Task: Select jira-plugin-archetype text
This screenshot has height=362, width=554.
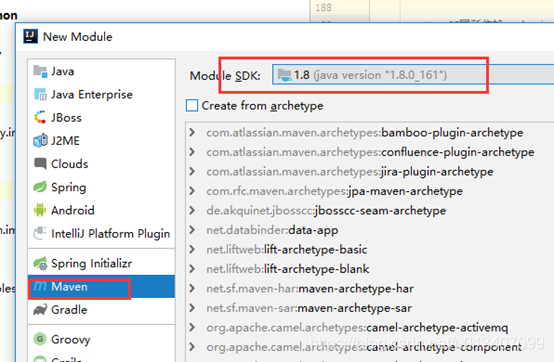Action: [x=437, y=172]
